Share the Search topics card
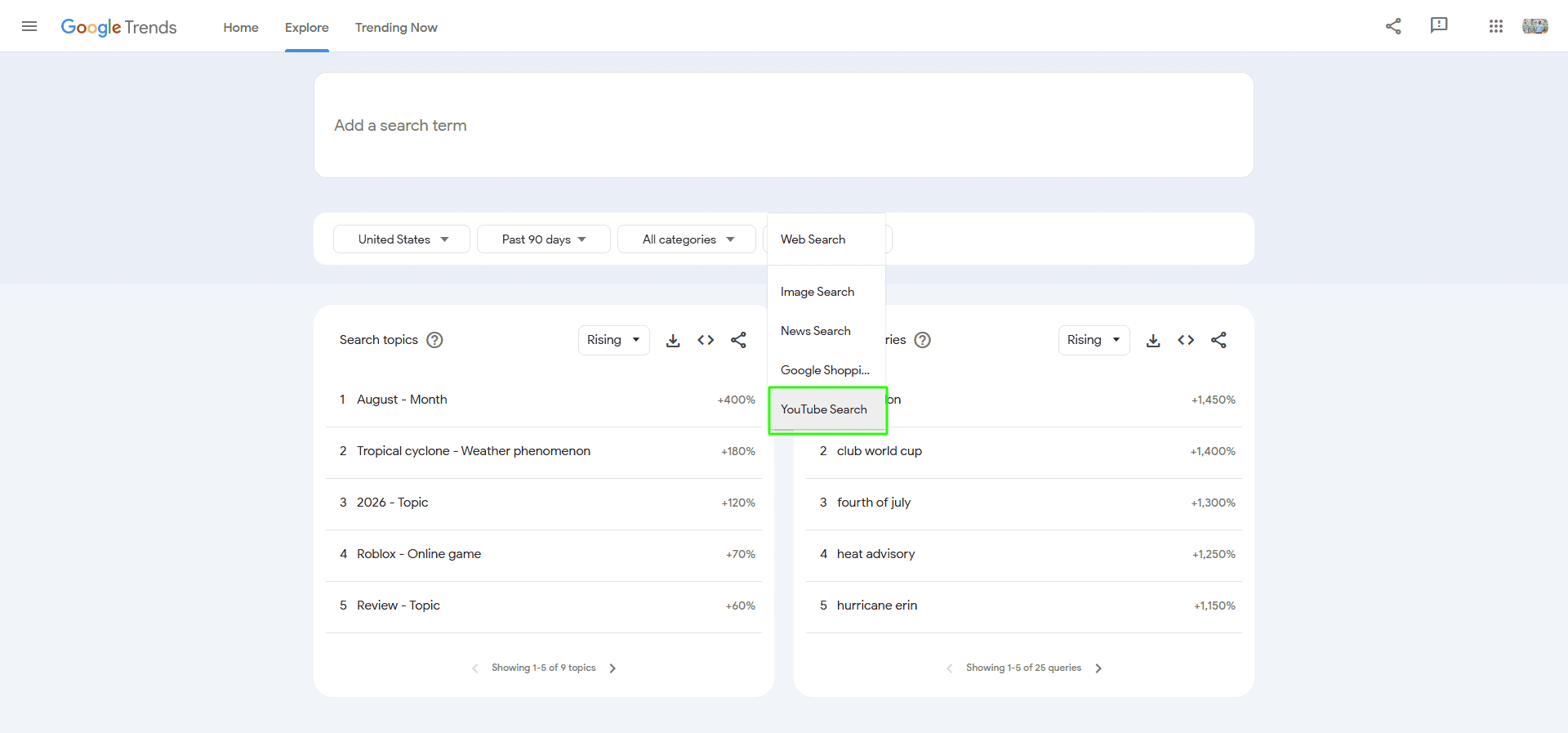Screen dimensions: 1568x733 pos(738,341)
